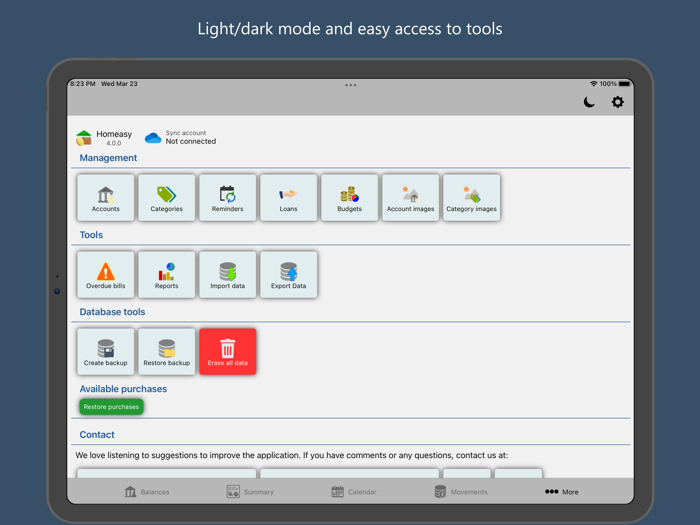
Task: Open the Categories tile
Action: pyautogui.click(x=167, y=198)
